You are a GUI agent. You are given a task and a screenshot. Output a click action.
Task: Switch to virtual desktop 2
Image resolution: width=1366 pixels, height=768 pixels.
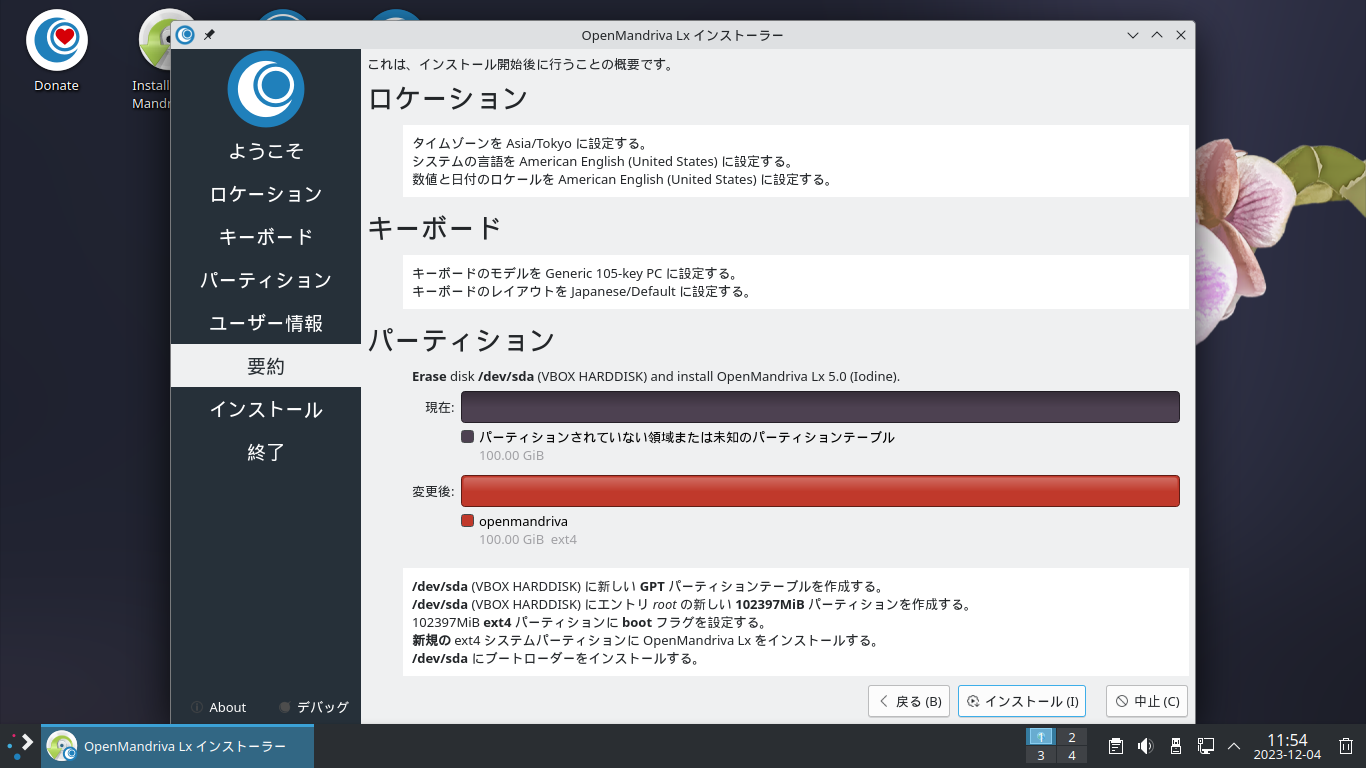click(1072, 737)
